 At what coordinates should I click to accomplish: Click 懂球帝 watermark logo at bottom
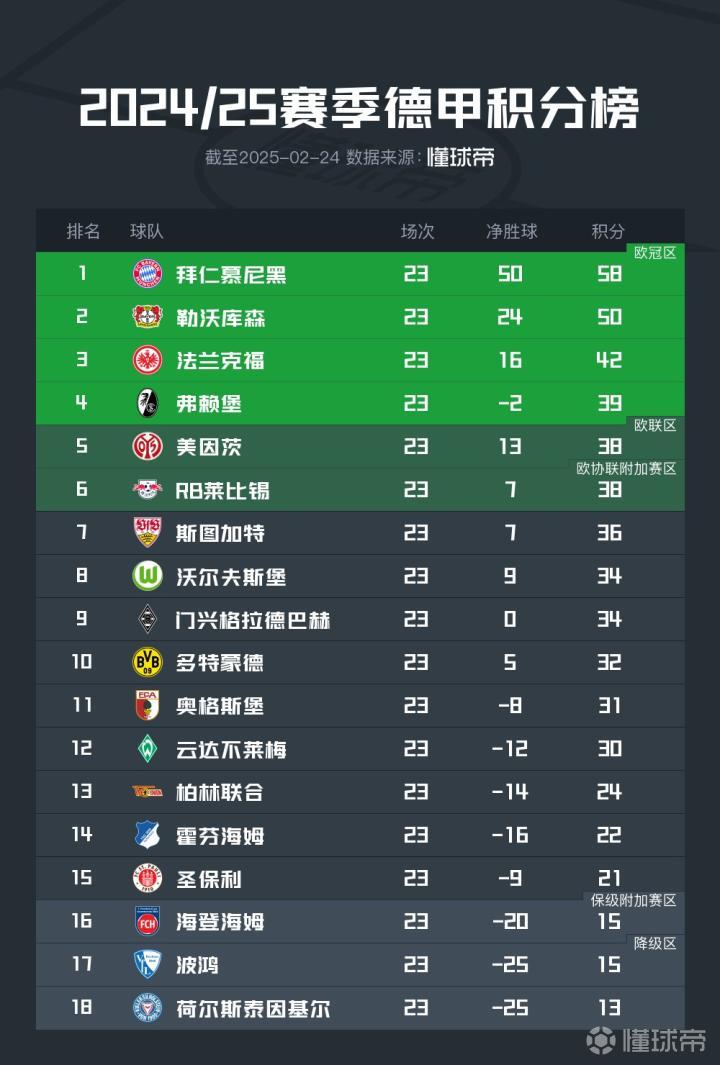tap(647, 1040)
